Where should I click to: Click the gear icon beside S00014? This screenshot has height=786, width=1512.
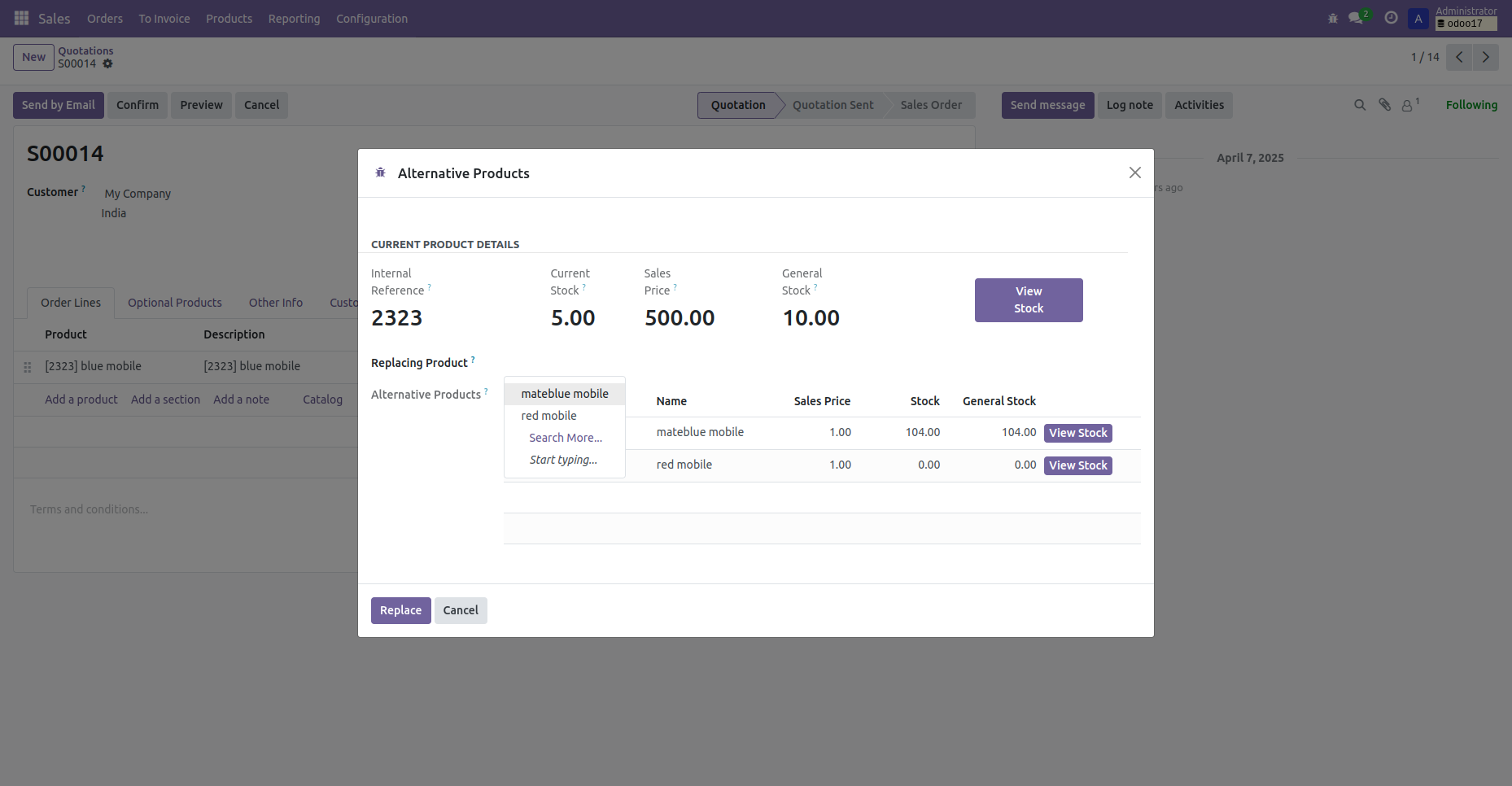[107, 63]
